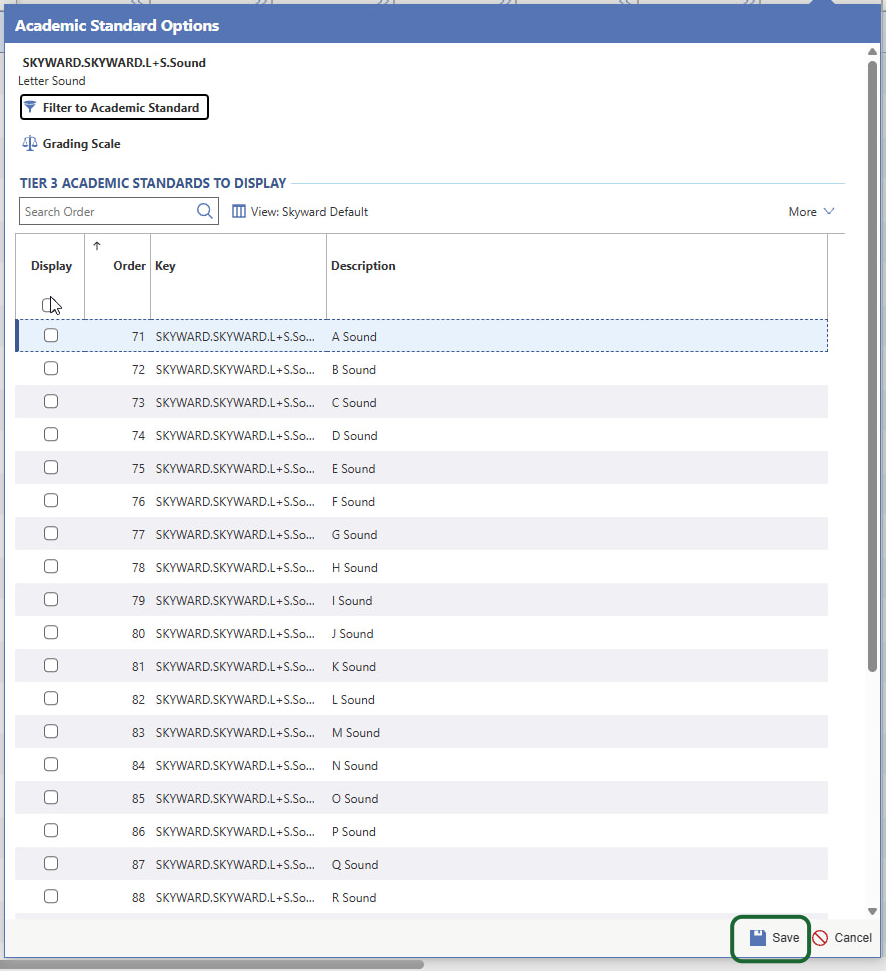Click the Display column header label
This screenshot has width=886, height=971.
(51, 266)
